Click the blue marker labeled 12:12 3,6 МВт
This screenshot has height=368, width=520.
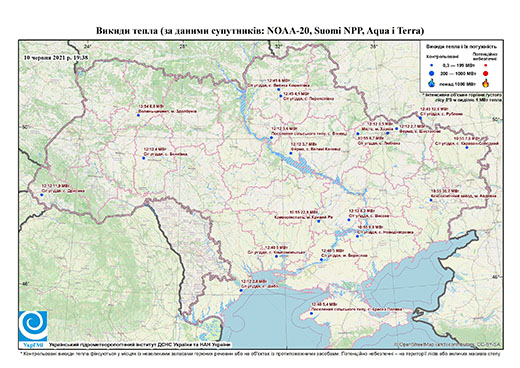[x=271, y=138]
